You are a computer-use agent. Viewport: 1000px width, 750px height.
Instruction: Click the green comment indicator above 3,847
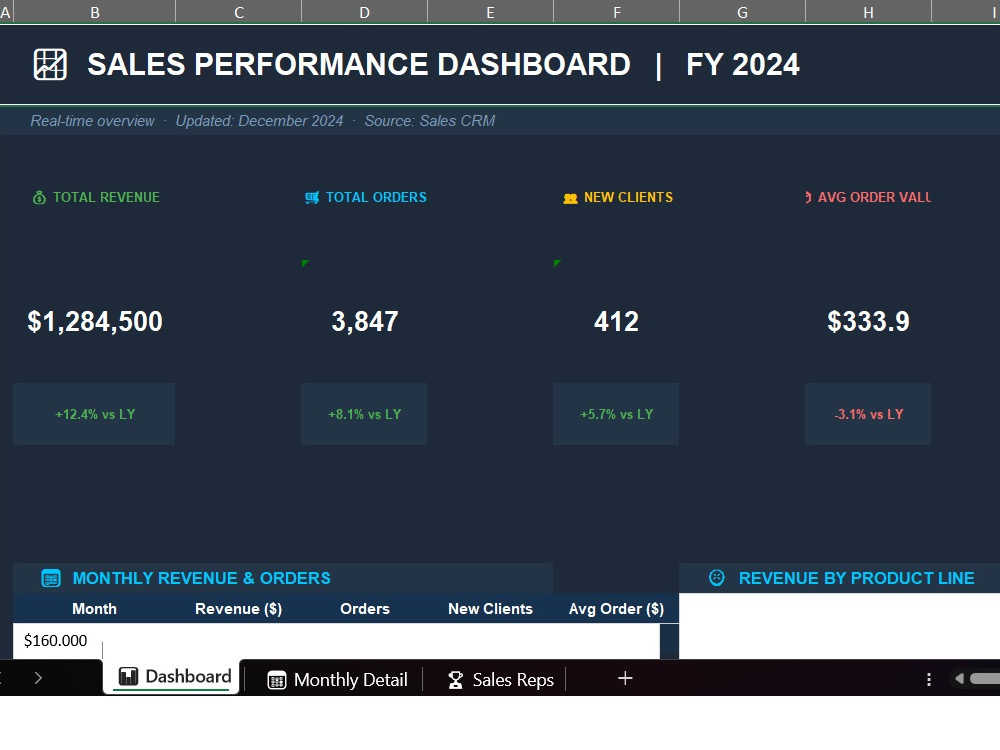click(305, 263)
